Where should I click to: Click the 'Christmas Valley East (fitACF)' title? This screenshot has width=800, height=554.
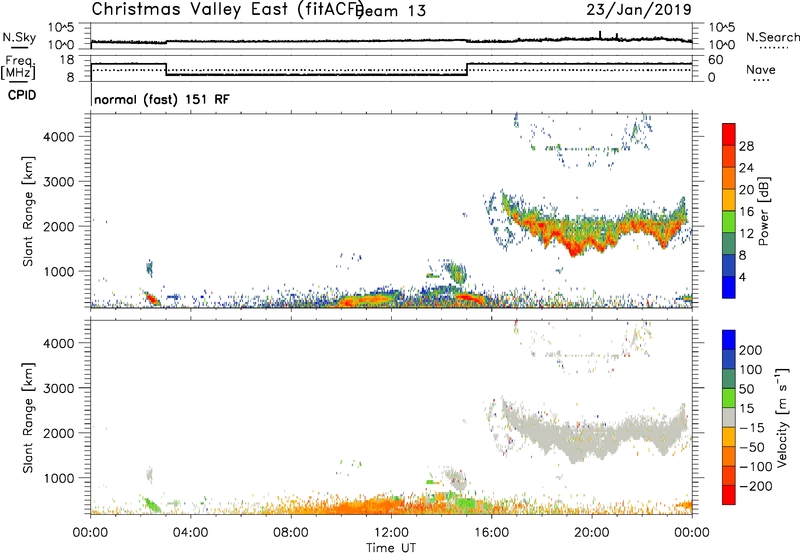(x=227, y=9)
